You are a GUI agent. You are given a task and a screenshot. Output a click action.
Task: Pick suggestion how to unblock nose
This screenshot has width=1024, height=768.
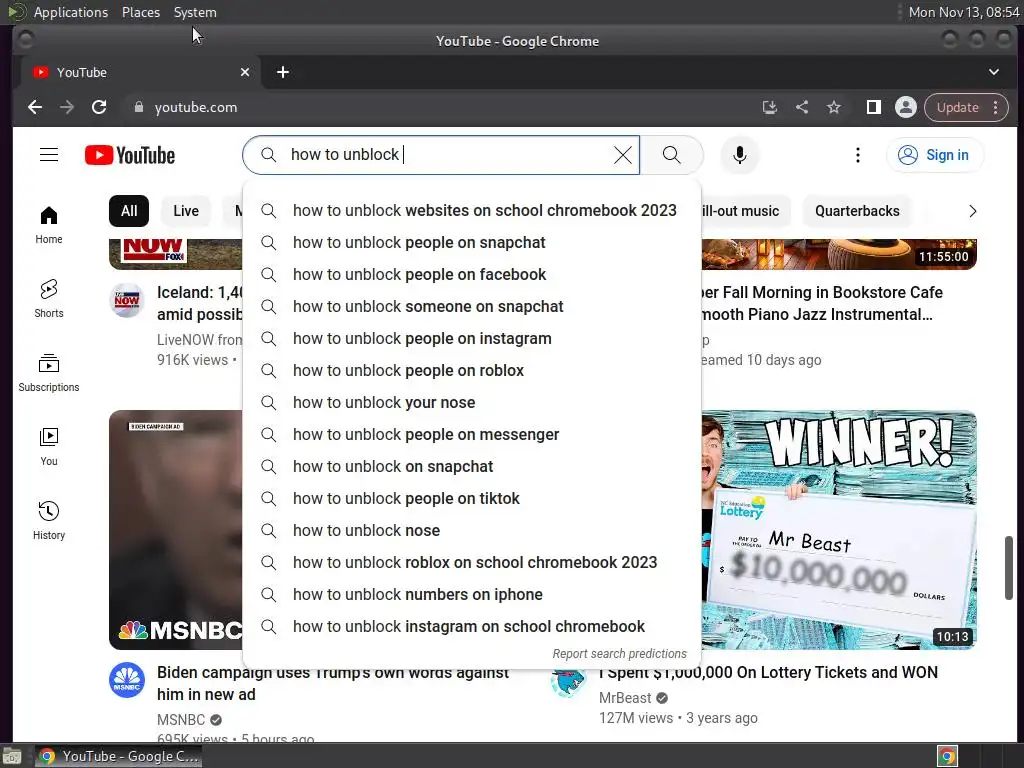[x=472, y=530]
